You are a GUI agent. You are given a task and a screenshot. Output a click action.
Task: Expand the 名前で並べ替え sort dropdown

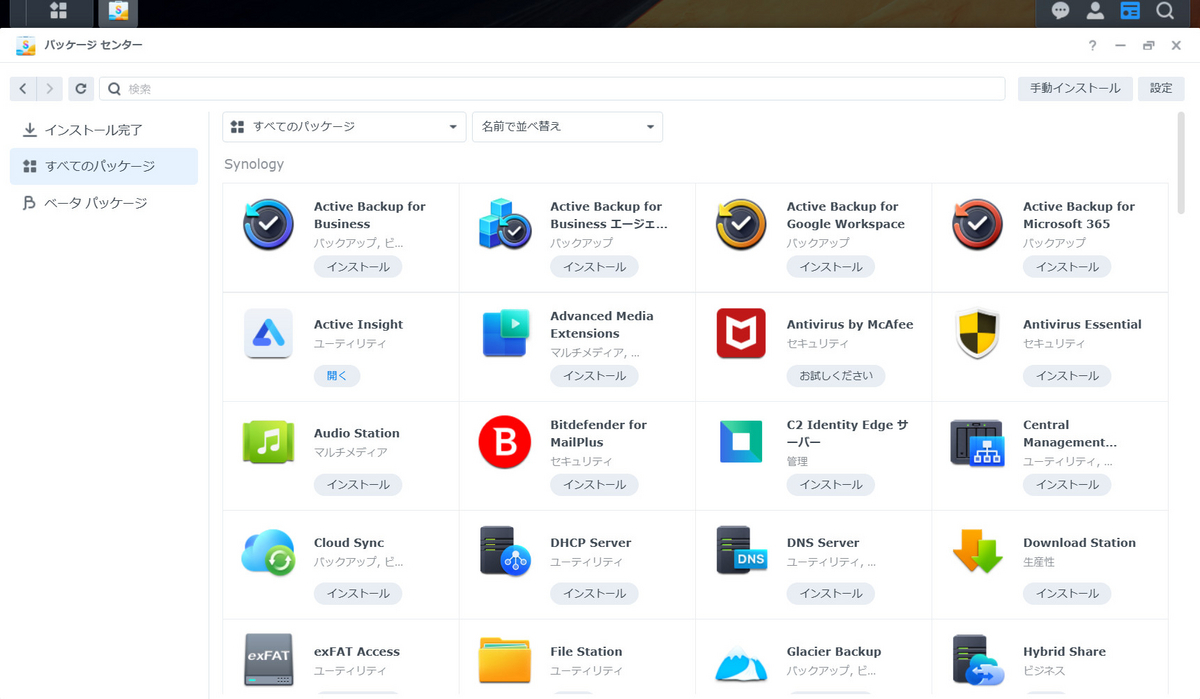coord(567,127)
